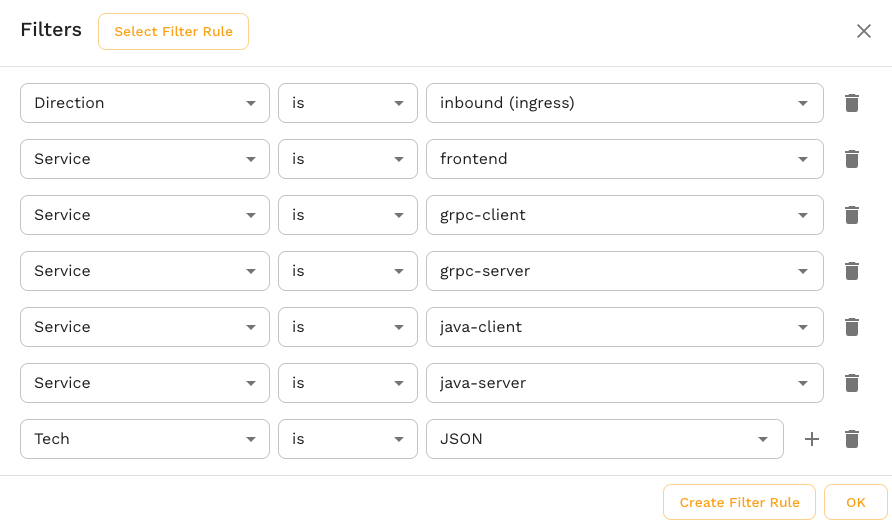Open operator dropdown in java-server row

348,383
